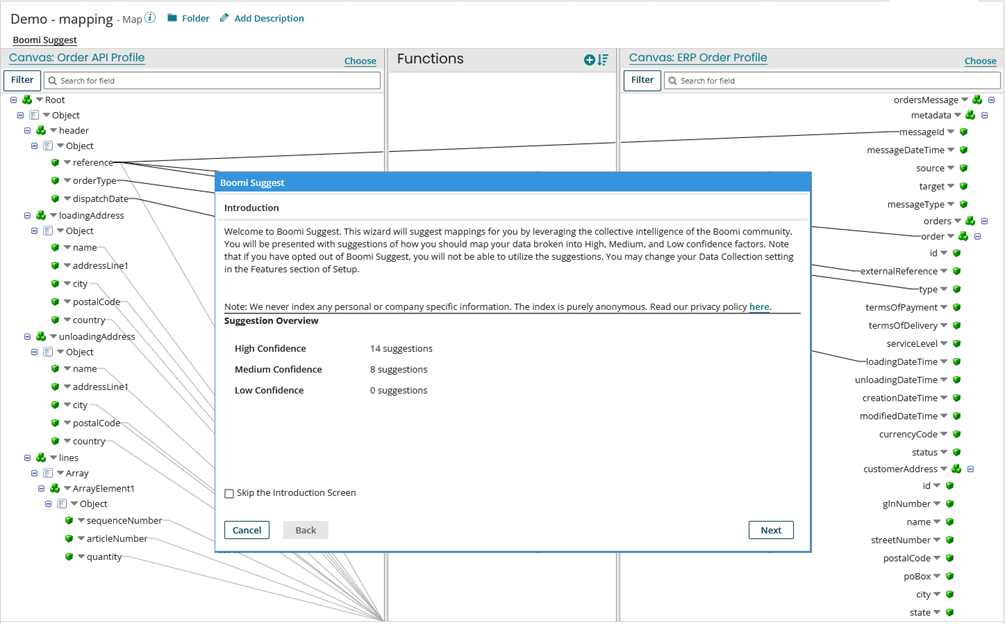The width and height of the screenshot is (1005, 624).
Task: Open the dropdown arrow beside reference
Action: 67,163
